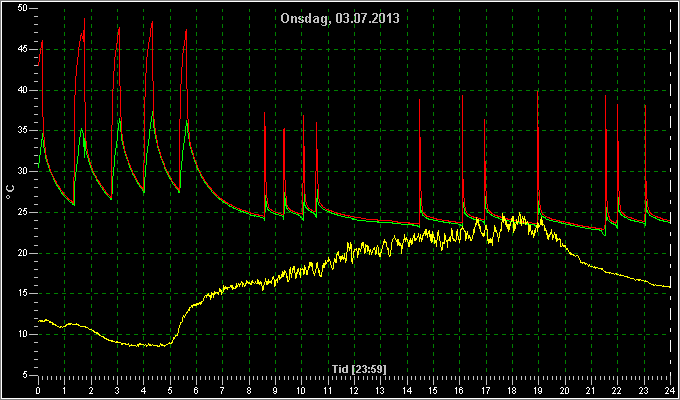The height and width of the screenshot is (400, 680).
Task: Click the 5 label on temperature axis
Action: pyautogui.click(x=25, y=375)
